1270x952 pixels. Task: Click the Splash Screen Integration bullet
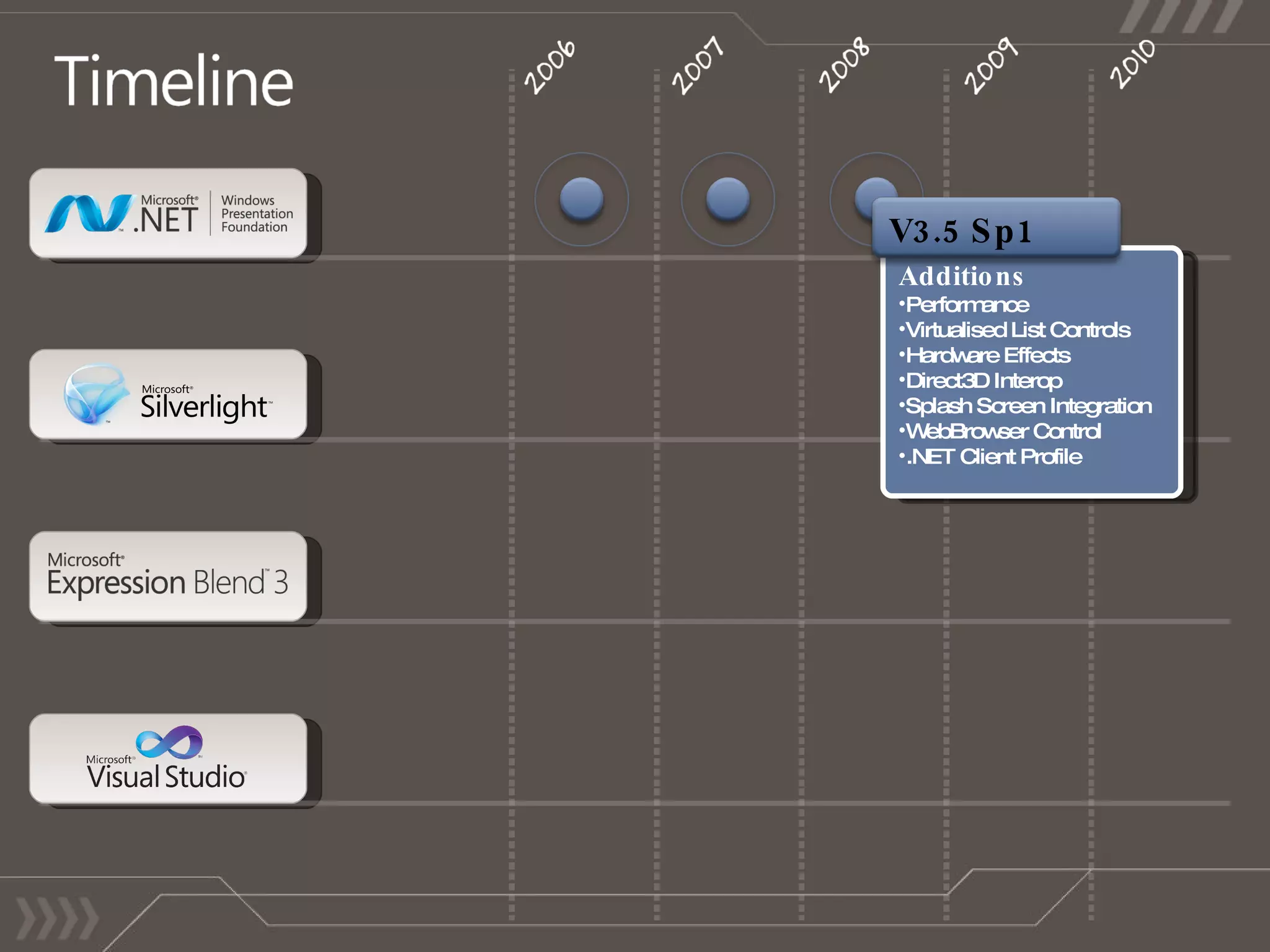click(1026, 407)
